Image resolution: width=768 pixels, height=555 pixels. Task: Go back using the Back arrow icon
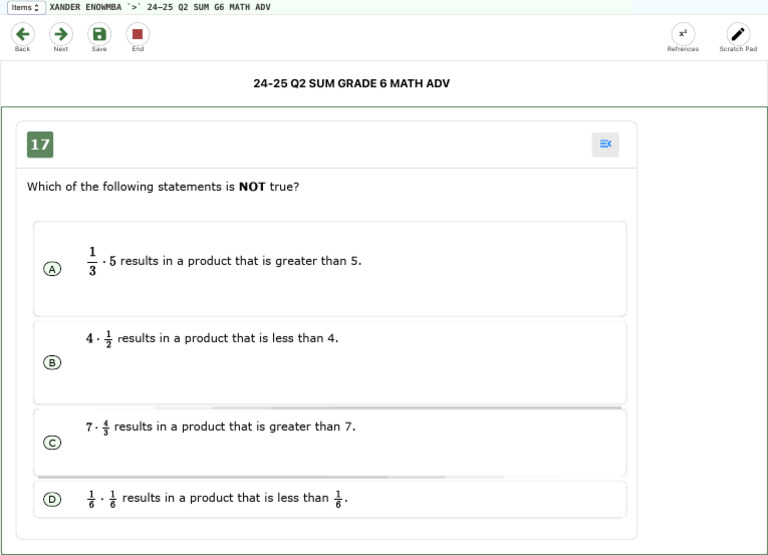point(23,34)
